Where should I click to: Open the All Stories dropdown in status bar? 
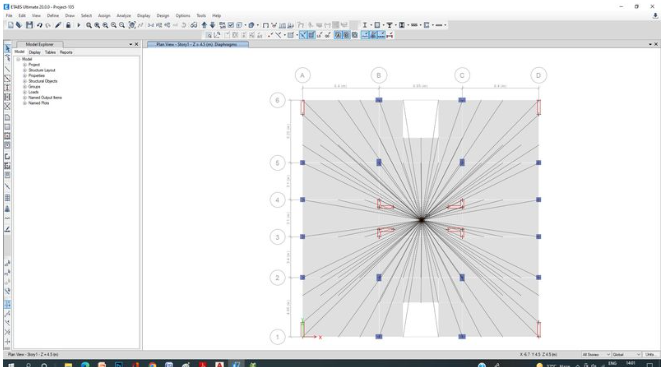tap(596, 354)
